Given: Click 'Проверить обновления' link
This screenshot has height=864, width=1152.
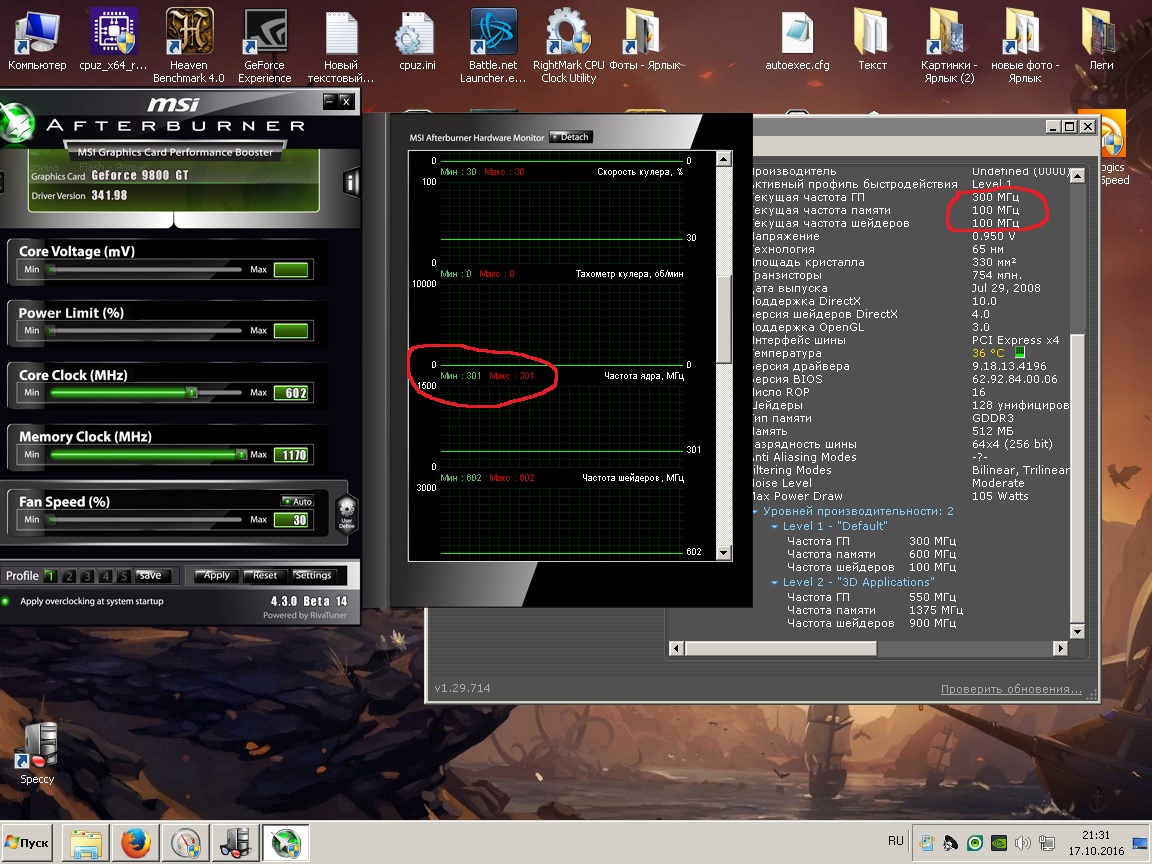Looking at the screenshot, I should click(1011, 689).
